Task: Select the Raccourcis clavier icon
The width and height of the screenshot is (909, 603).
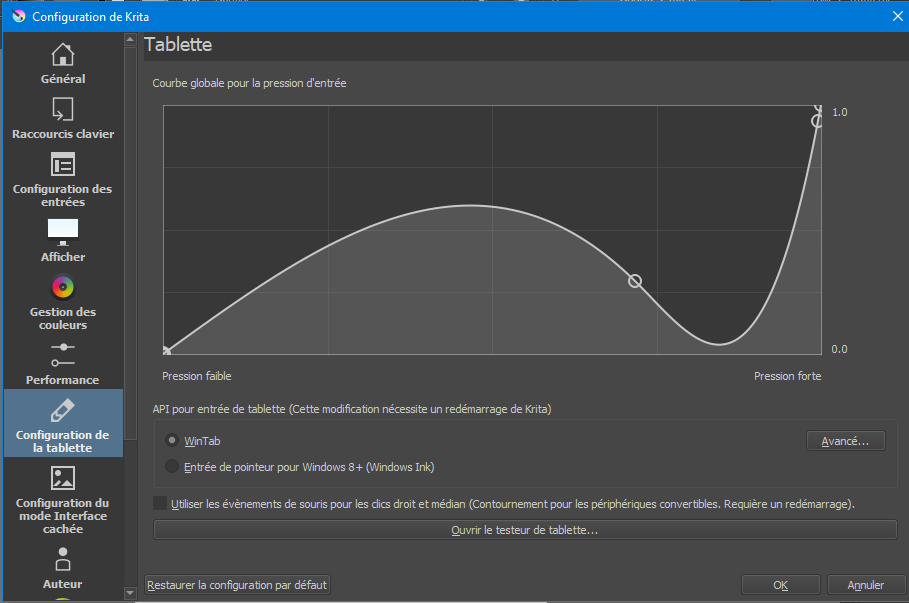Action: click(63, 109)
